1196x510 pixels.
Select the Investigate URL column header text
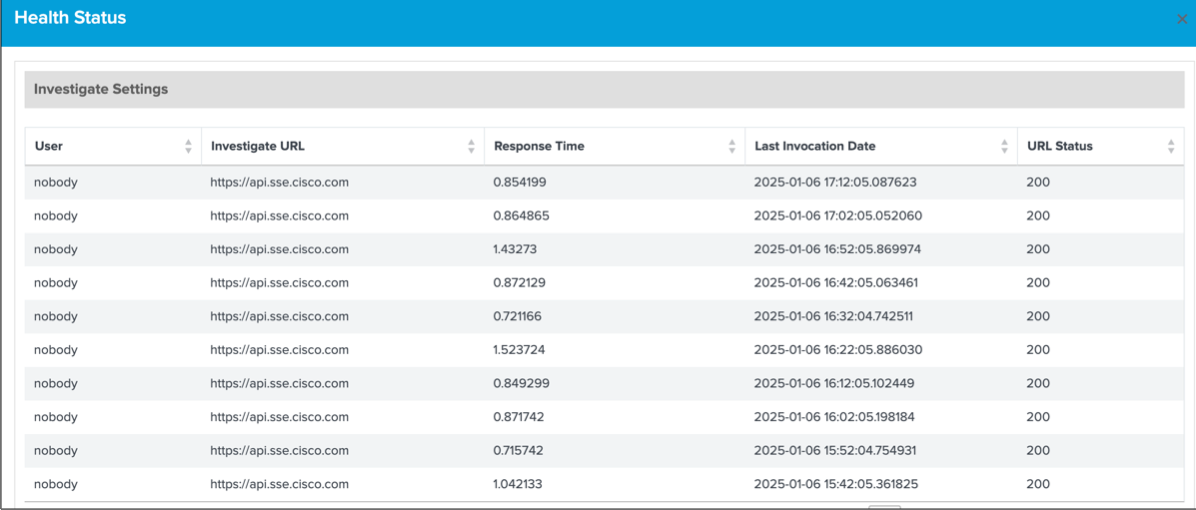click(x=258, y=146)
